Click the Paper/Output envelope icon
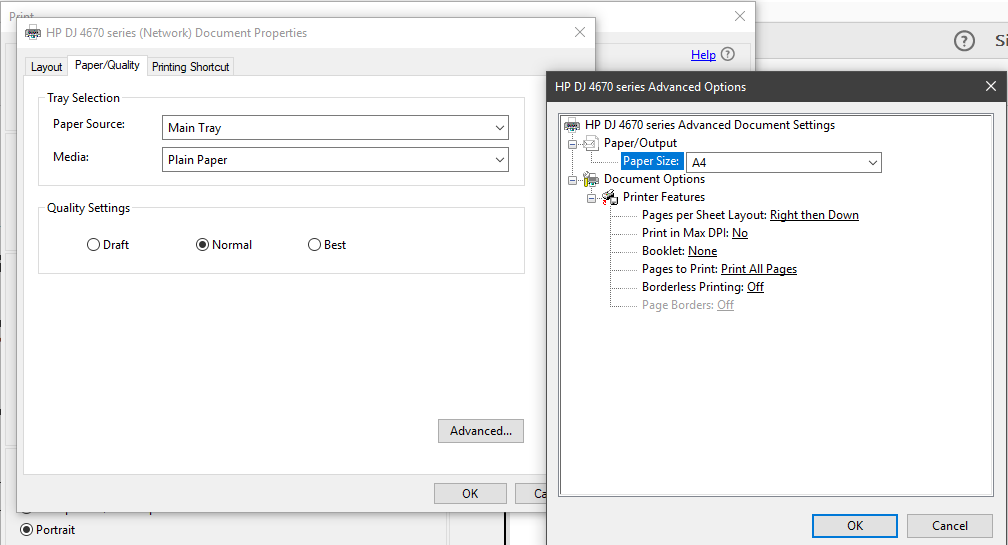The height and width of the screenshot is (545, 1008). tap(591, 143)
